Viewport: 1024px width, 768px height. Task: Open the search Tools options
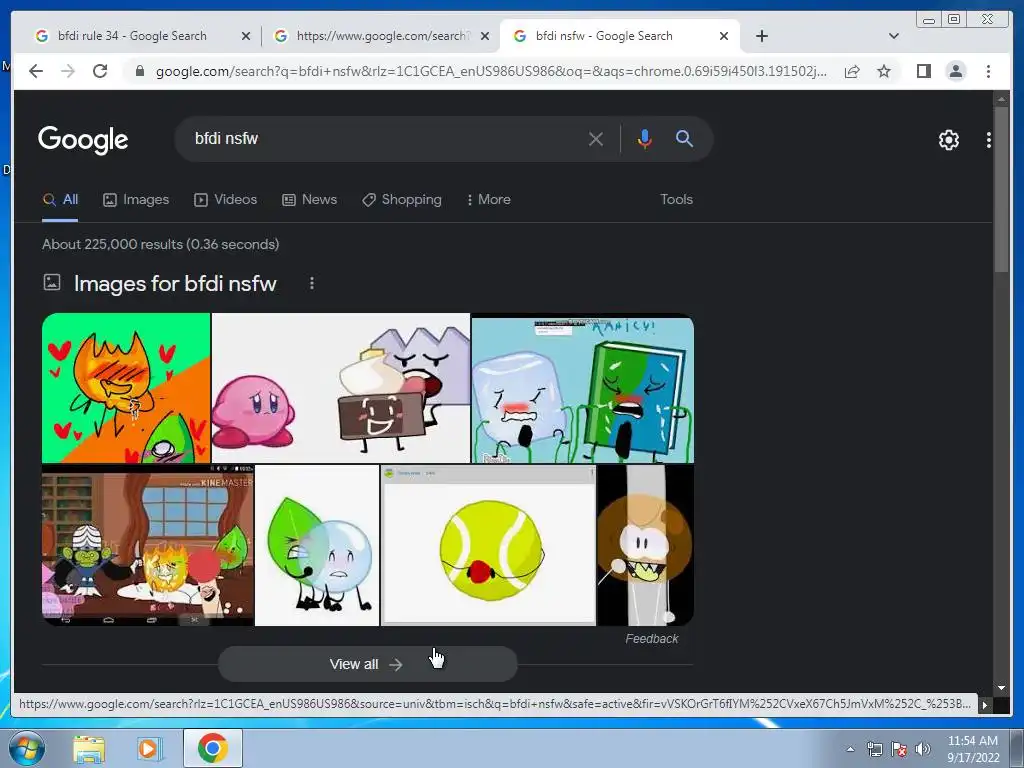pyautogui.click(x=676, y=200)
